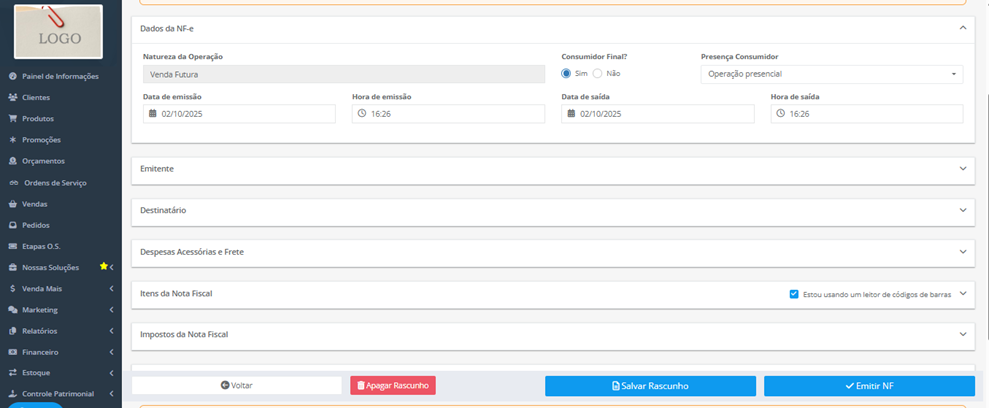Expand the Destinatário section chevron
The width and height of the screenshot is (989, 408).
pos(963,210)
